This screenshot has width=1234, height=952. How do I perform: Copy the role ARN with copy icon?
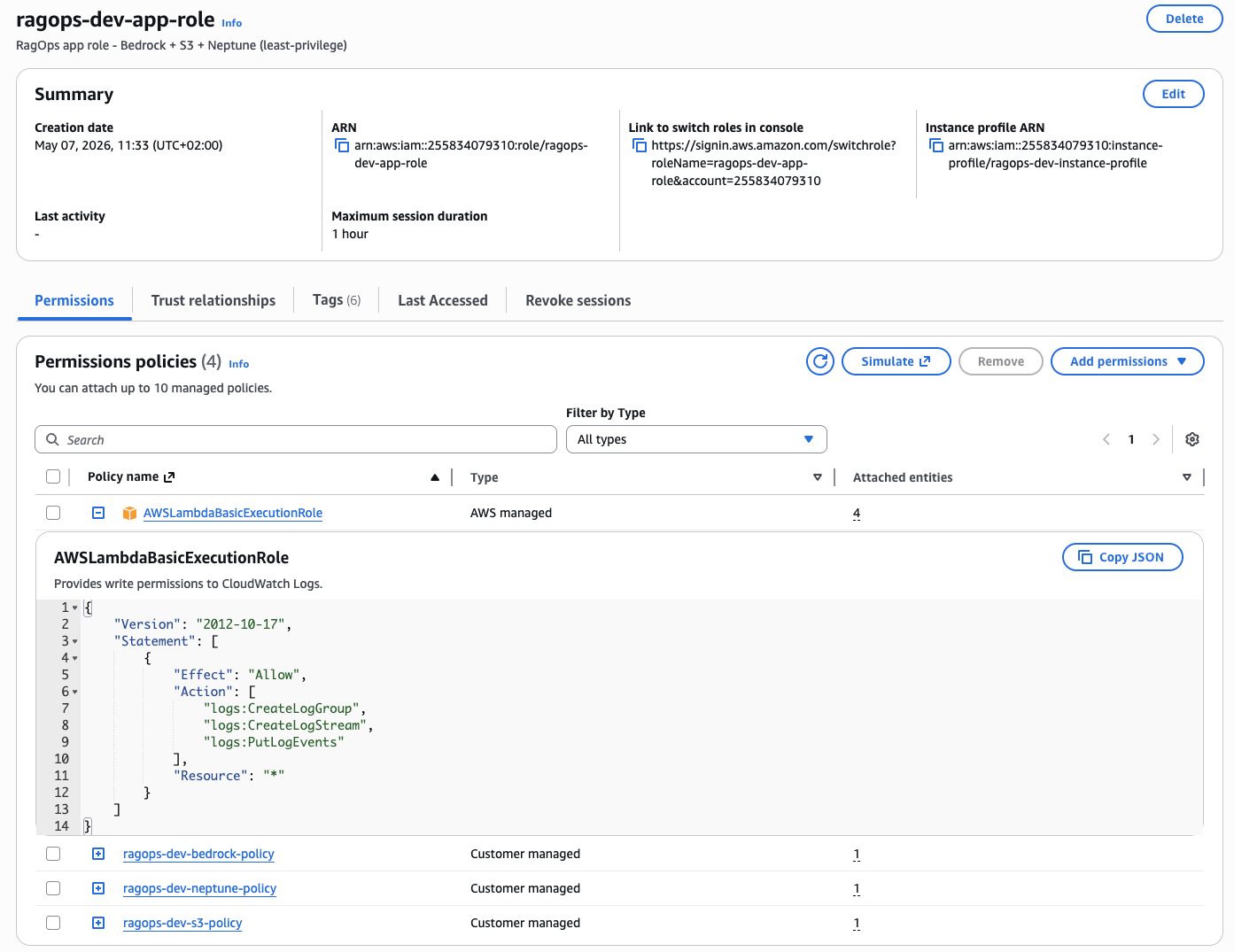341,145
